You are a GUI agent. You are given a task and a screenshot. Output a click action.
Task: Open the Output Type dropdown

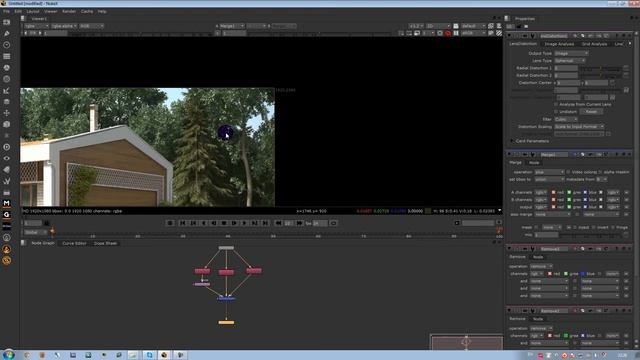pyautogui.click(x=571, y=53)
